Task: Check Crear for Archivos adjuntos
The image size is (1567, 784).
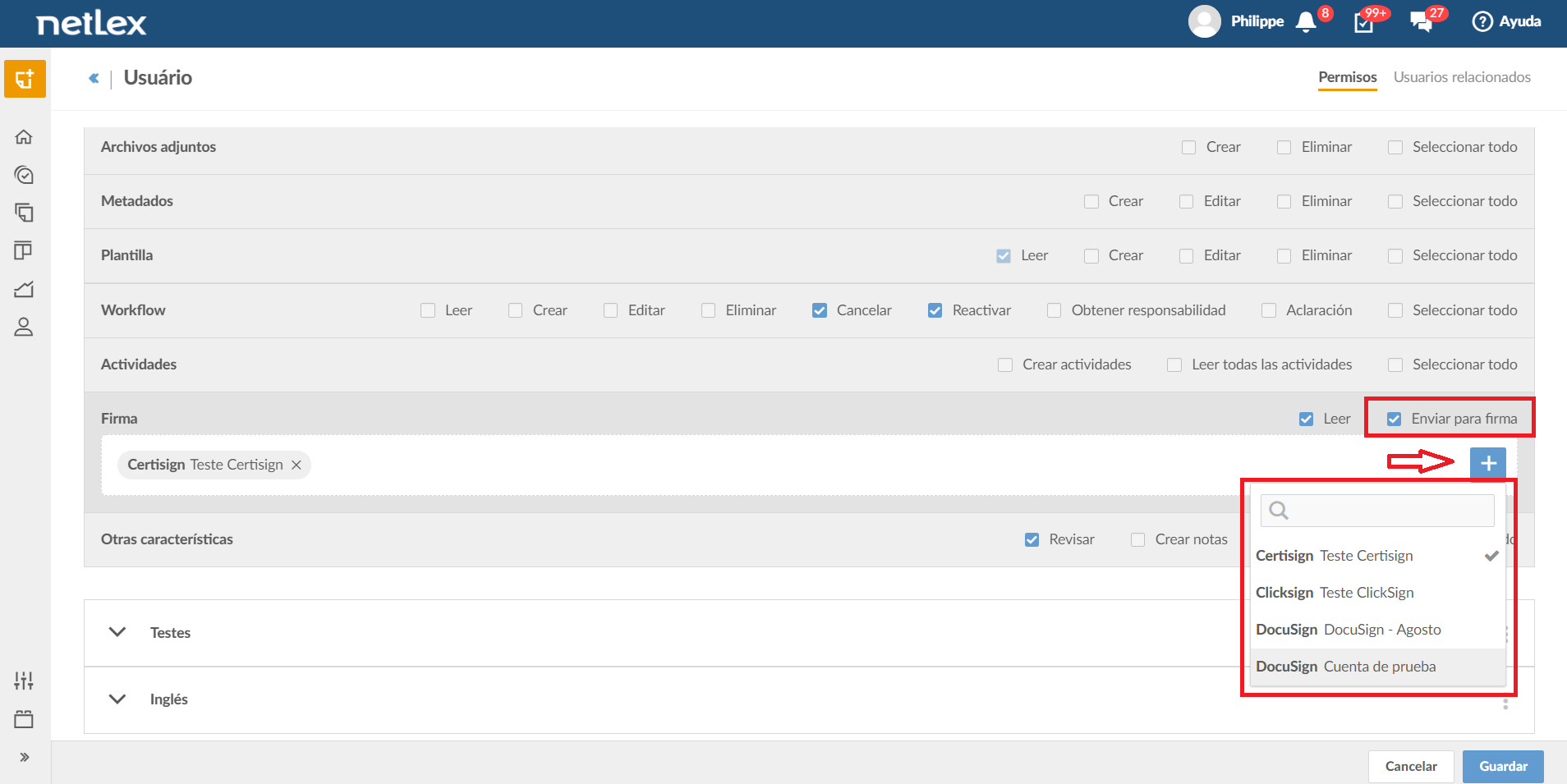Action: tap(1188, 148)
